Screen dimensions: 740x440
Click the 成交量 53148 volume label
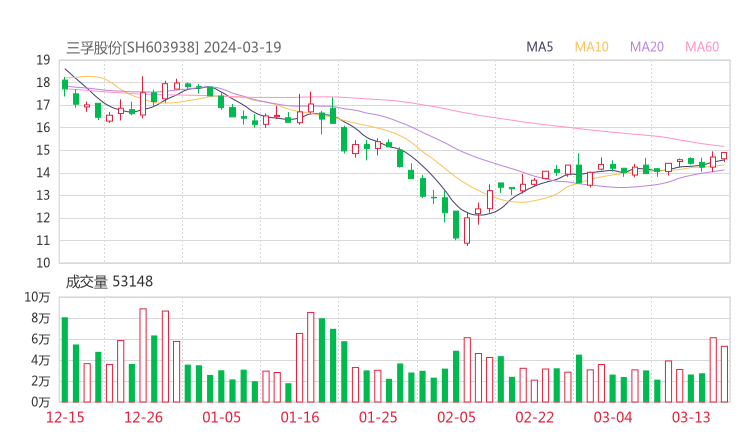(110, 282)
